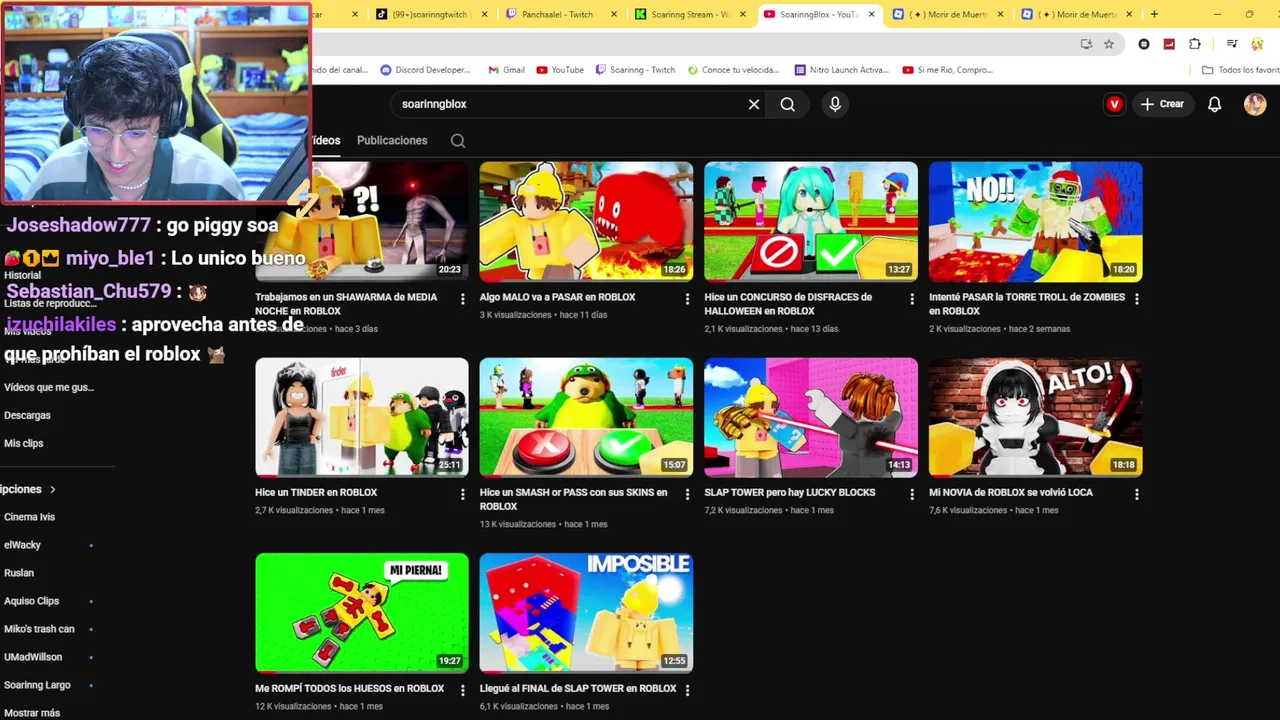The width and height of the screenshot is (1280, 720).
Task: Open options for Hice un TINDER video
Action: (x=462, y=494)
